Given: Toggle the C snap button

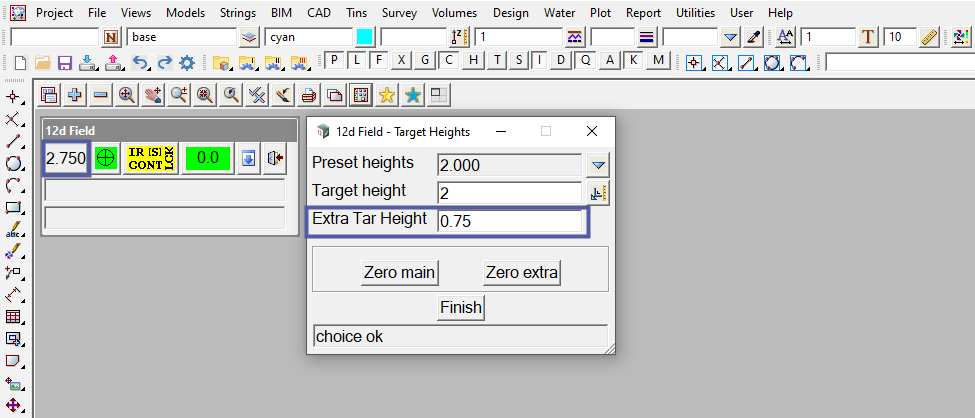Looking at the screenshot, I should [x=450, y=60].
